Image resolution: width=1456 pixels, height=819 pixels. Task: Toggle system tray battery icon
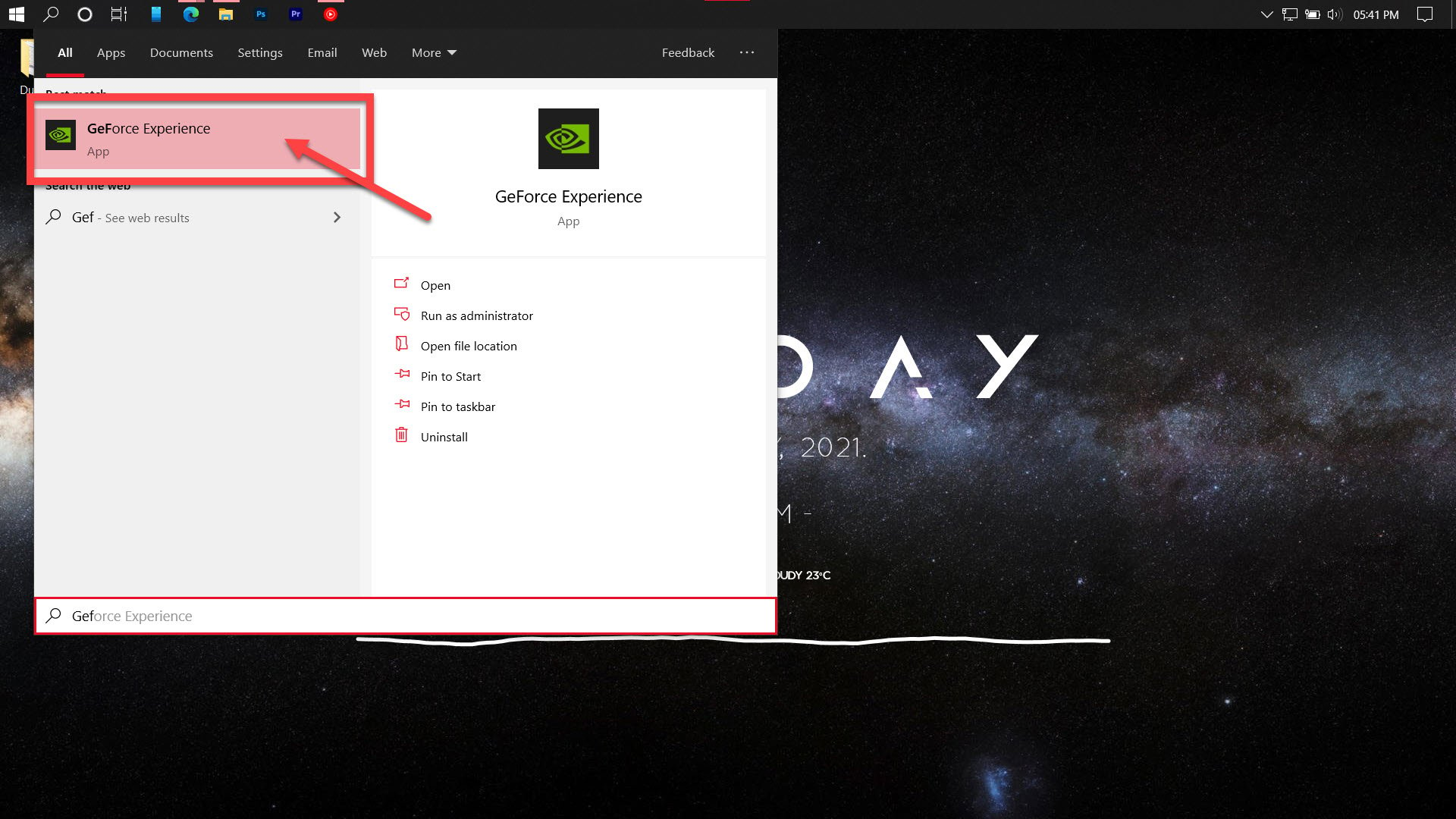coord(1314,13)
